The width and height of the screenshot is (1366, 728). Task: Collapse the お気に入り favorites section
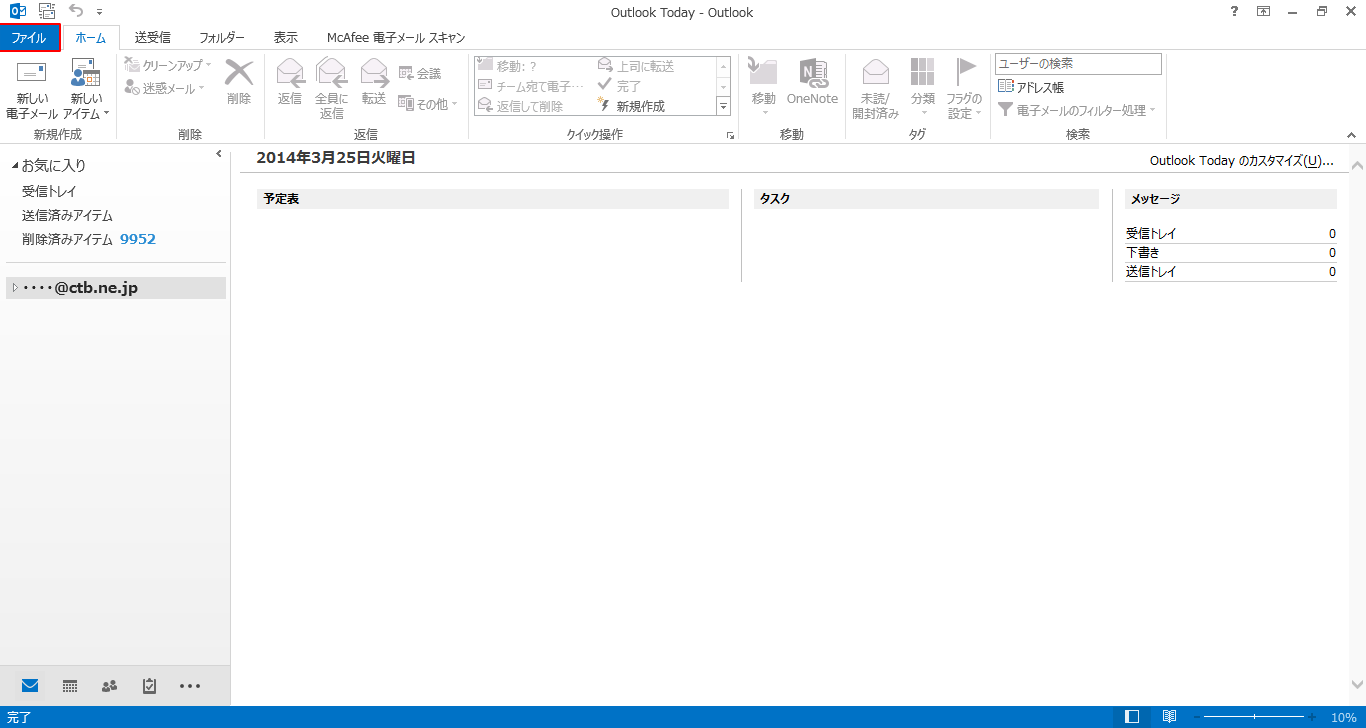coord(15,166)
